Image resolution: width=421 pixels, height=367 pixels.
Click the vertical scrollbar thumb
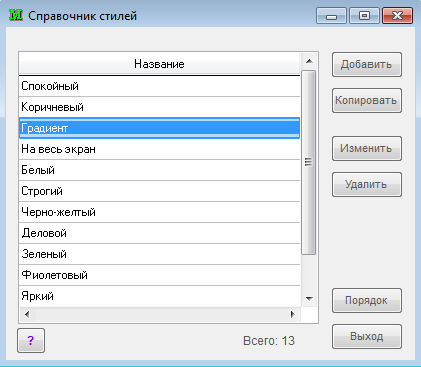[309, 162]
